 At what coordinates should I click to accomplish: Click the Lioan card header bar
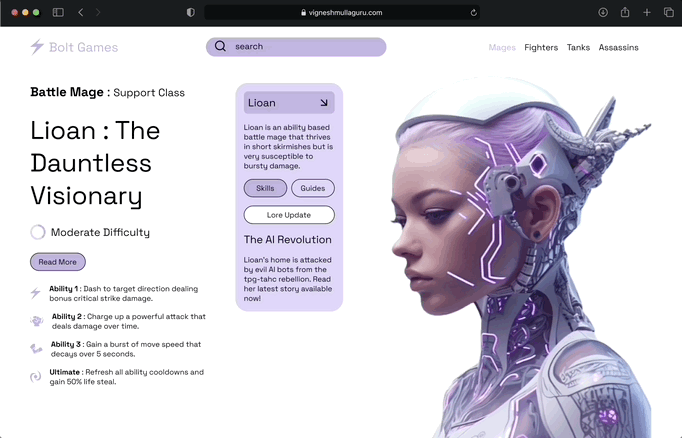pyautogui.click(x=289, y=103)
